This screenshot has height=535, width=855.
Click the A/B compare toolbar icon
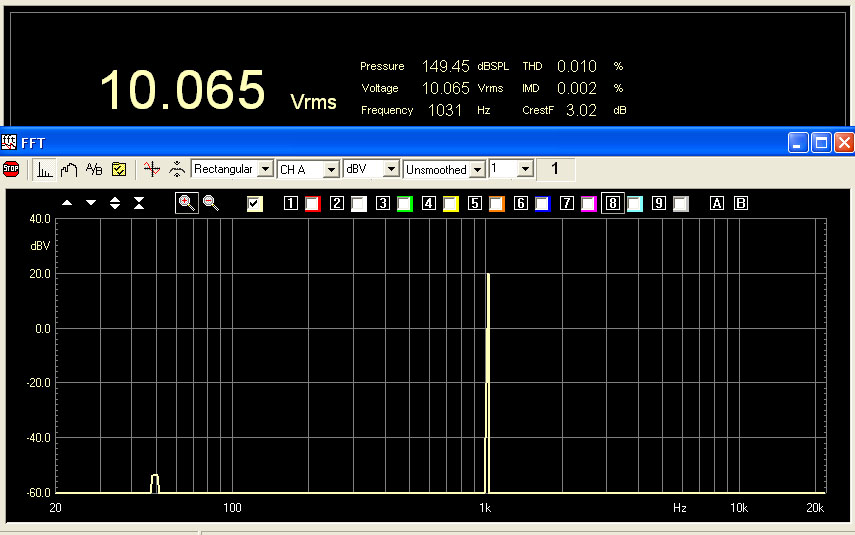(94, 169)
